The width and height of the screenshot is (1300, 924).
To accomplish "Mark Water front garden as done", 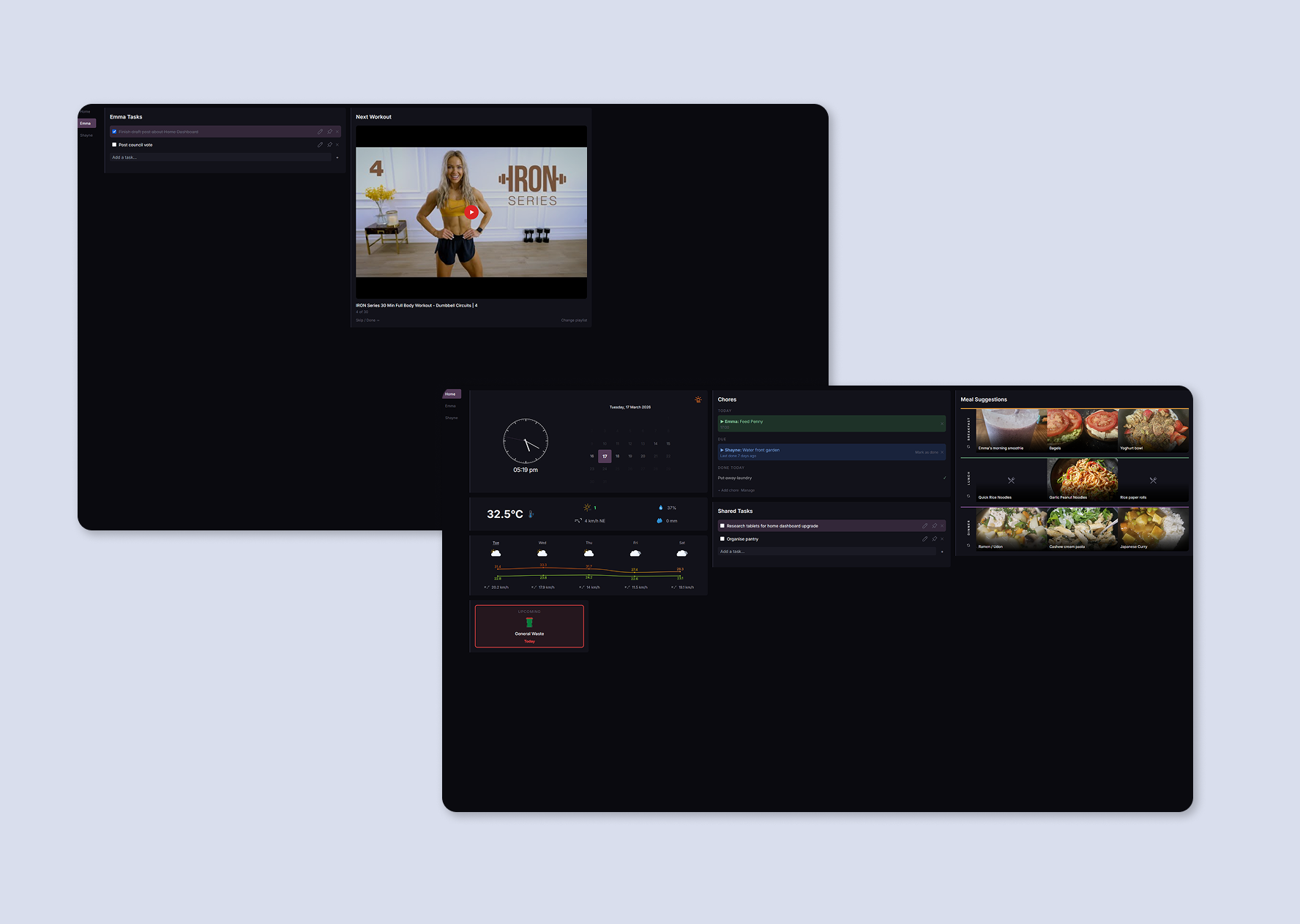I will coord(927,452).
